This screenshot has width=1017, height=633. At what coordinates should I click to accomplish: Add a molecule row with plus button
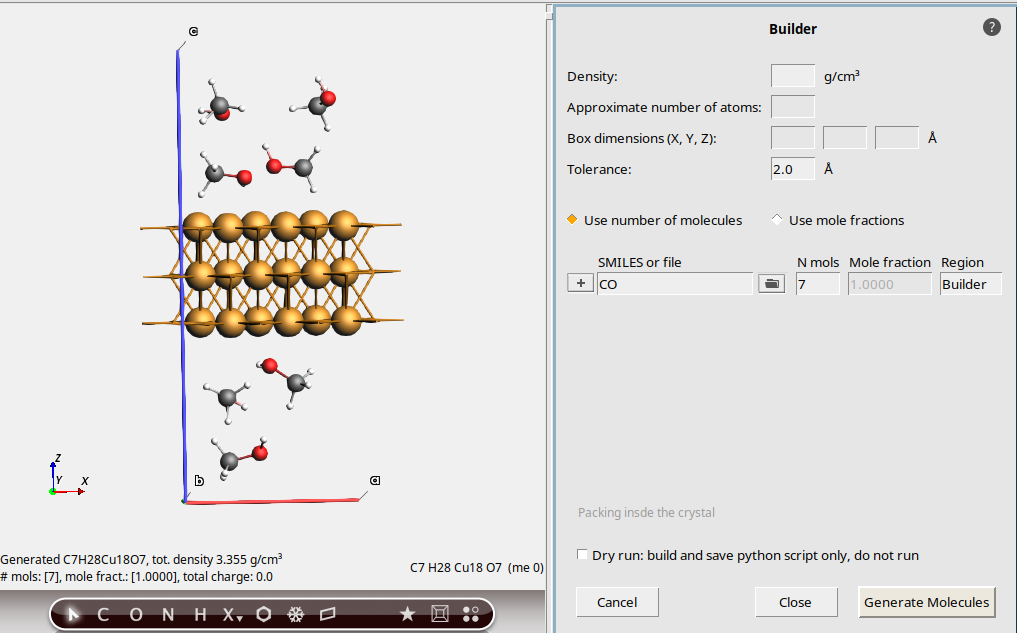pyautogui.click(x=580, y=284)
